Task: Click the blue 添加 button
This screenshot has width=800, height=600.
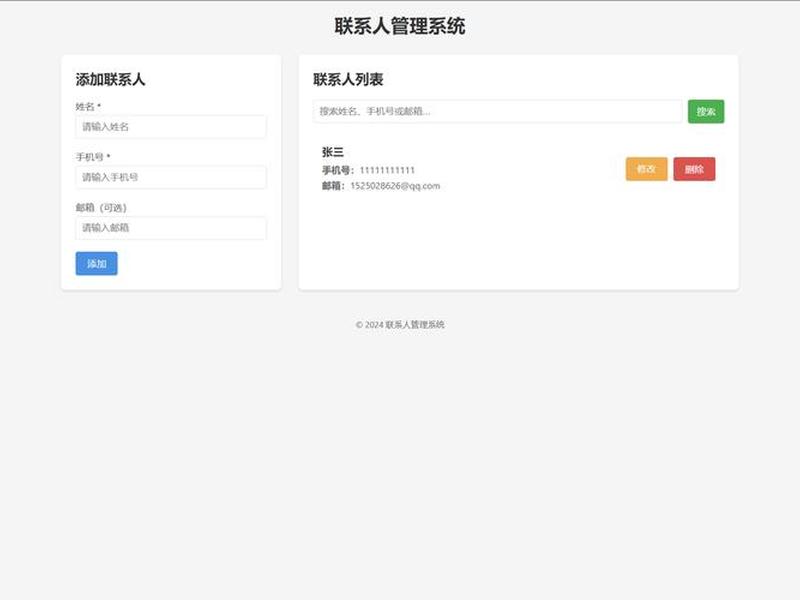Action: [96, 263]
